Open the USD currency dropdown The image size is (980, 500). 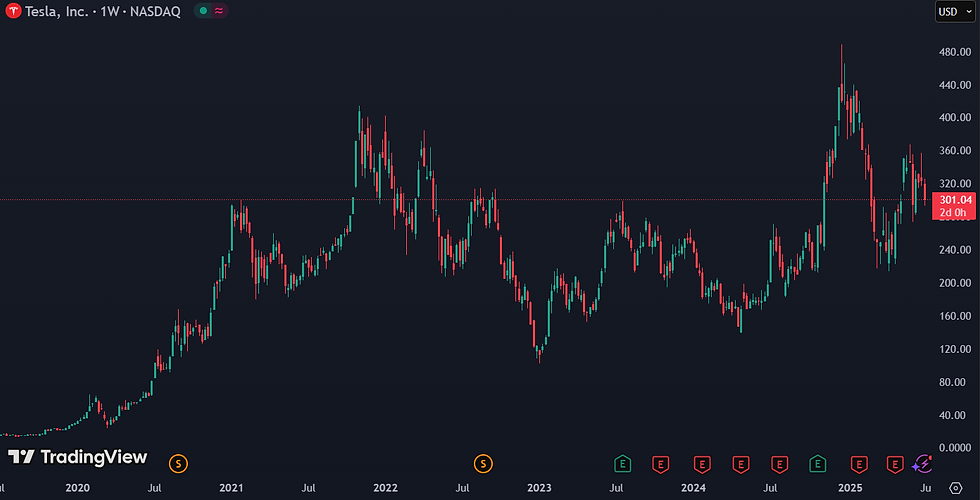tap(955, 12)
